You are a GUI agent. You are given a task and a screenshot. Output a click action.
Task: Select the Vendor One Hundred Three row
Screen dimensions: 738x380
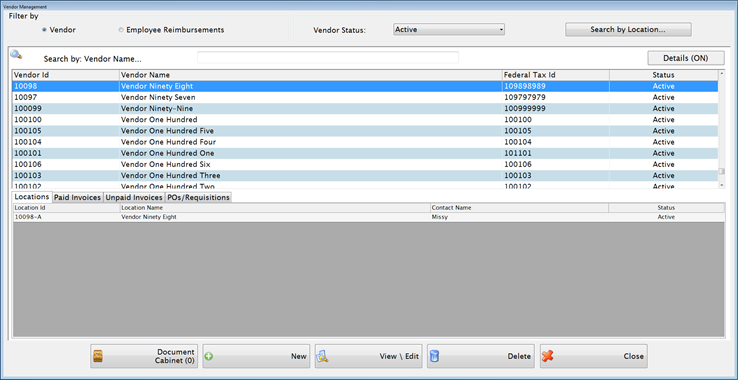pyautogui.click(x=365, y=176)
